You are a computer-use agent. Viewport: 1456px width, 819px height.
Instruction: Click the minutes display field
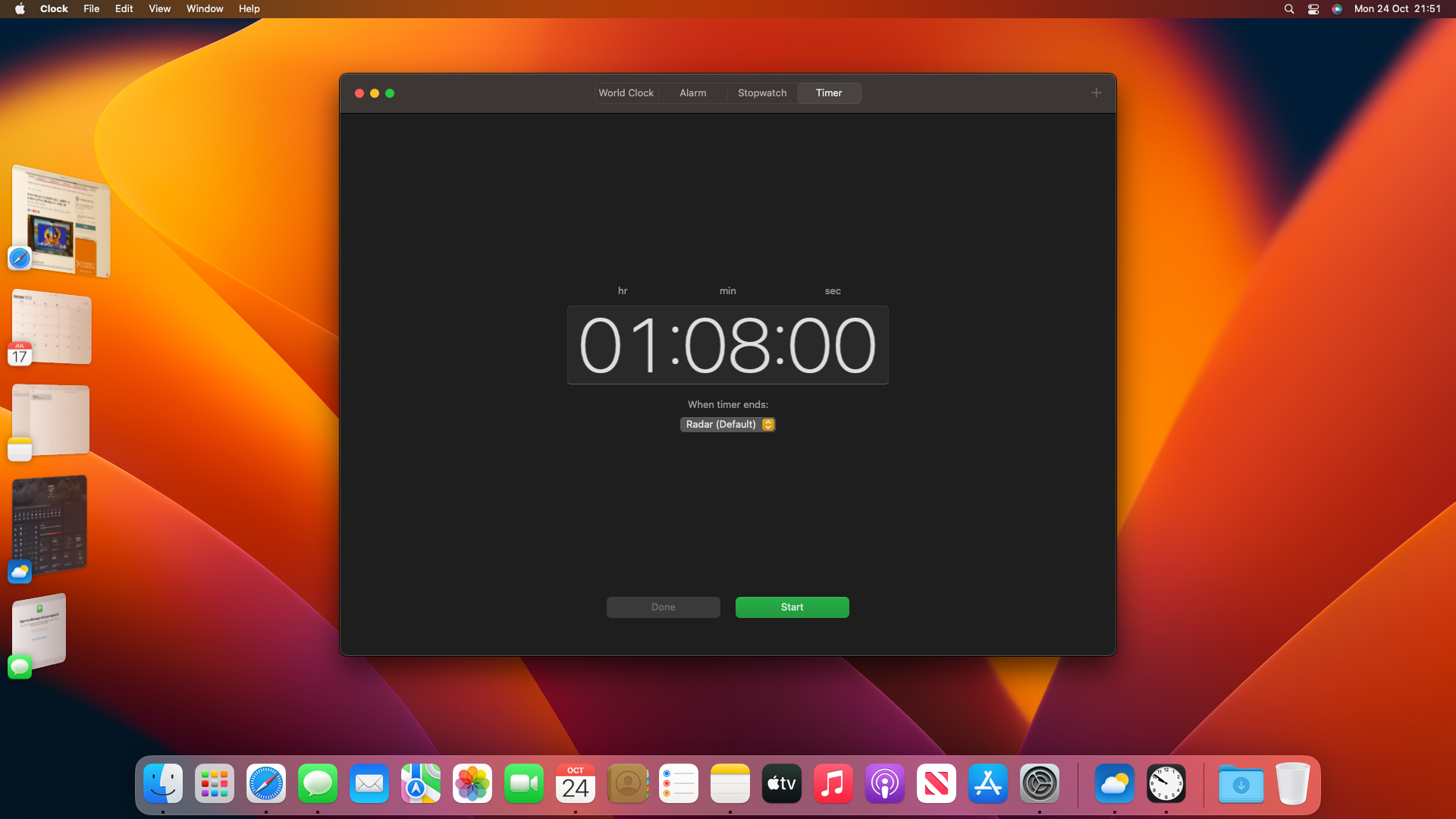pos(727,344)
